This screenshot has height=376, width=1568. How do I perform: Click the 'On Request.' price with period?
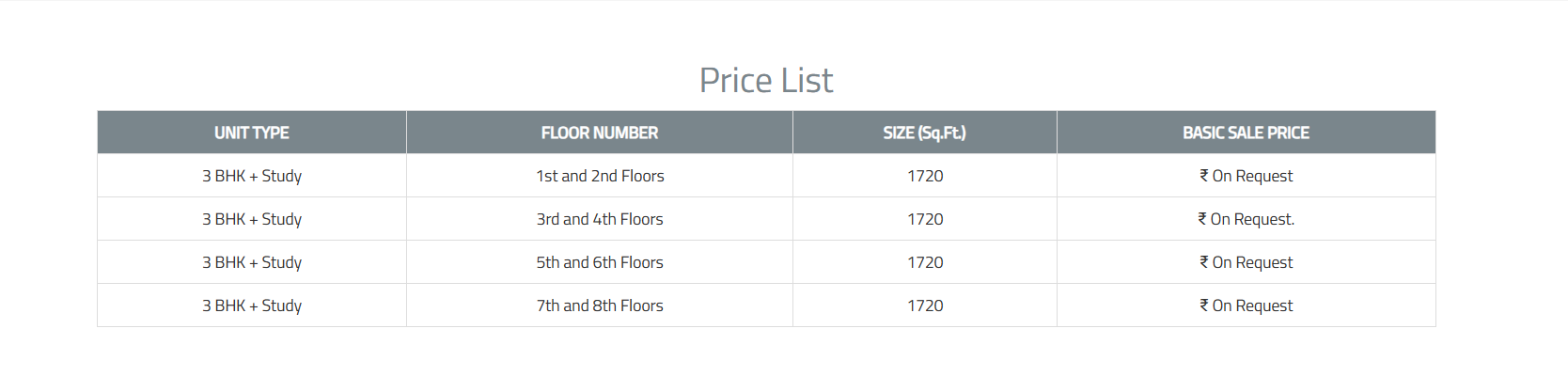click(1246, 219)
